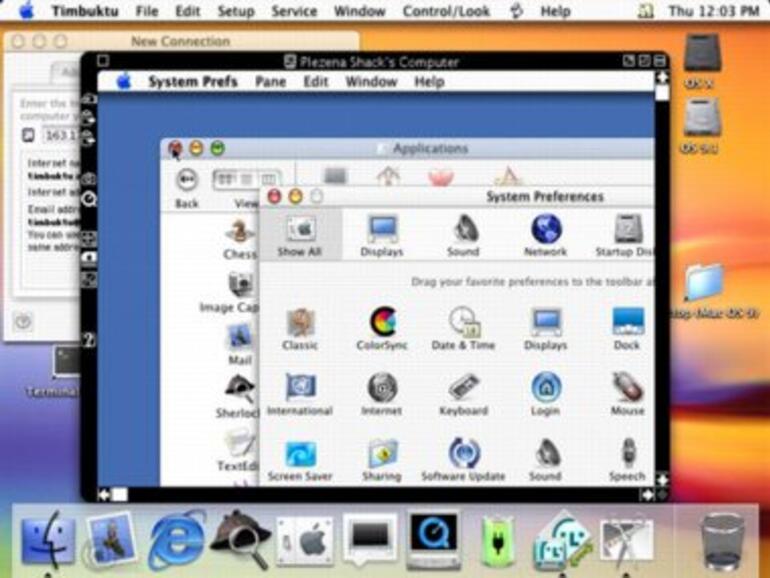This screenshot has width=770, height=578.
Task: Open Software Update preferences
Action: 463,460
